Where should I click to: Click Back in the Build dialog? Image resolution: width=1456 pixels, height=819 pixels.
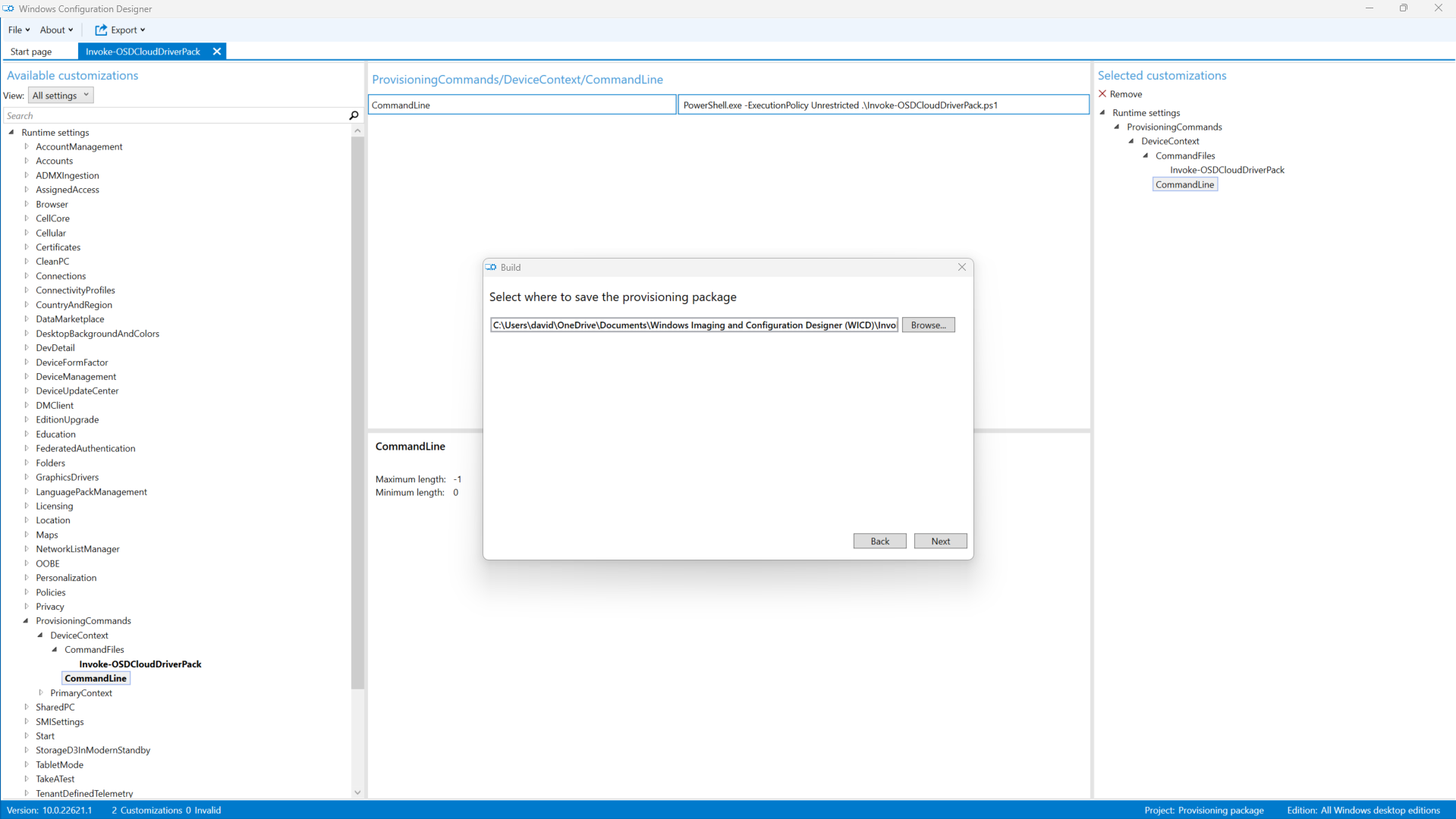point(879,541)
